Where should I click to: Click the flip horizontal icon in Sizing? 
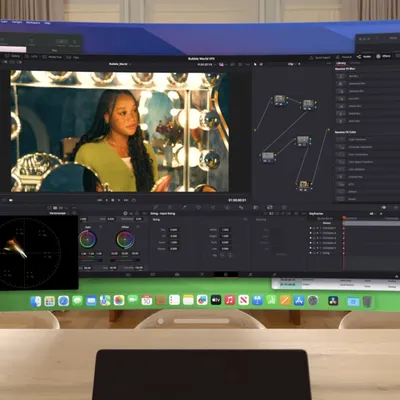click(x=222, y=255)
